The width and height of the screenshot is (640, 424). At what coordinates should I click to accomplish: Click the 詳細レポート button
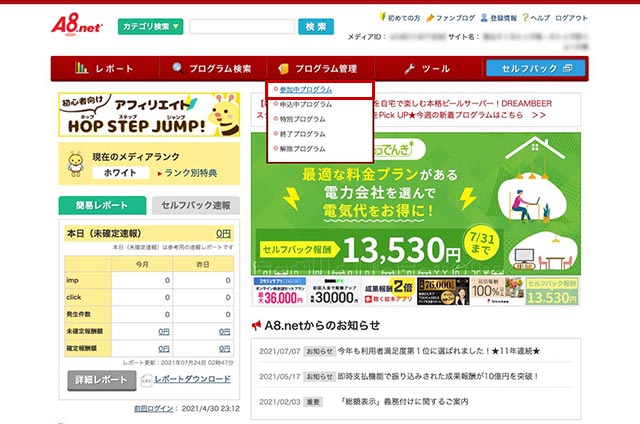tap(102, 380)
